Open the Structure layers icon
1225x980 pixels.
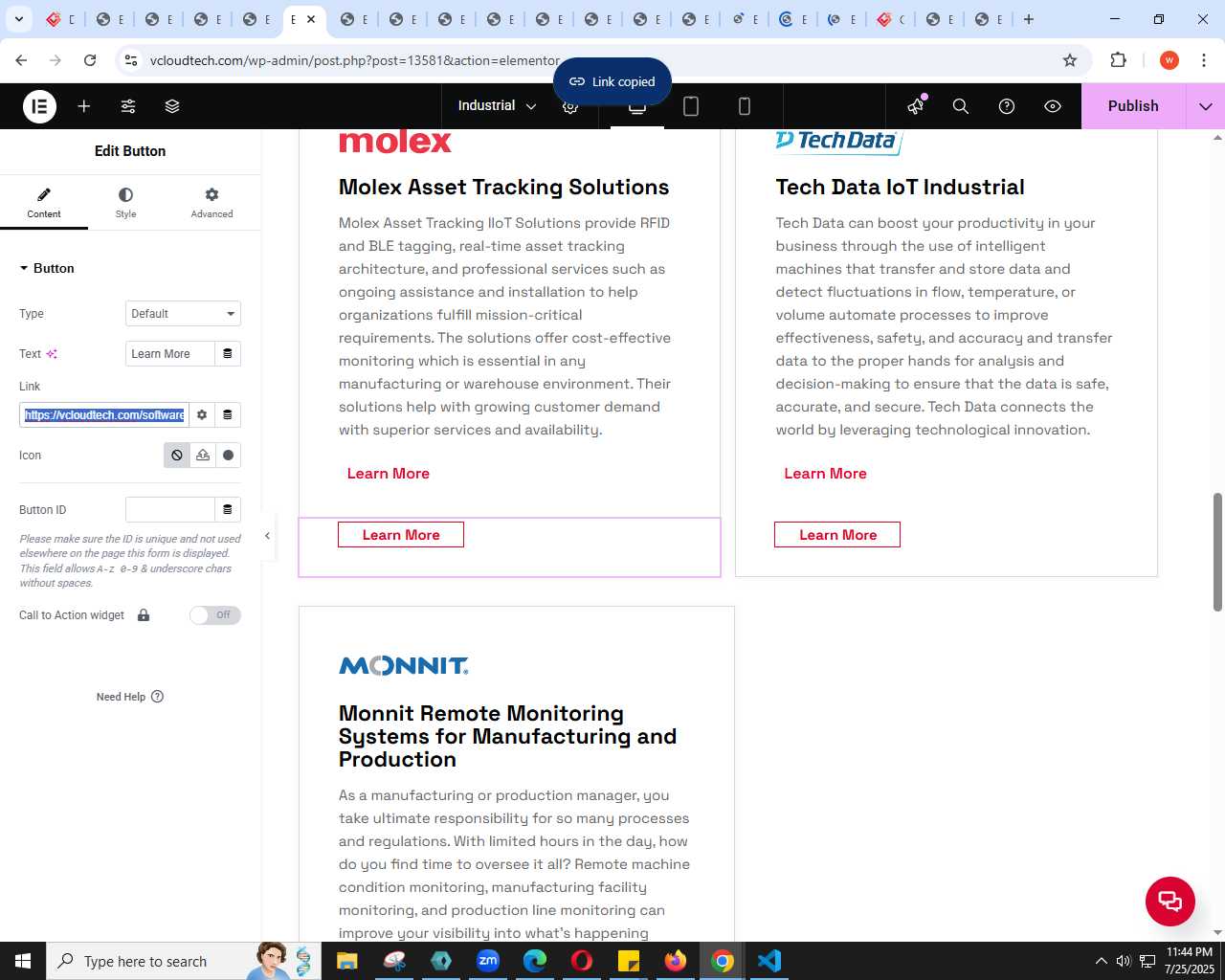click(172, 106)
